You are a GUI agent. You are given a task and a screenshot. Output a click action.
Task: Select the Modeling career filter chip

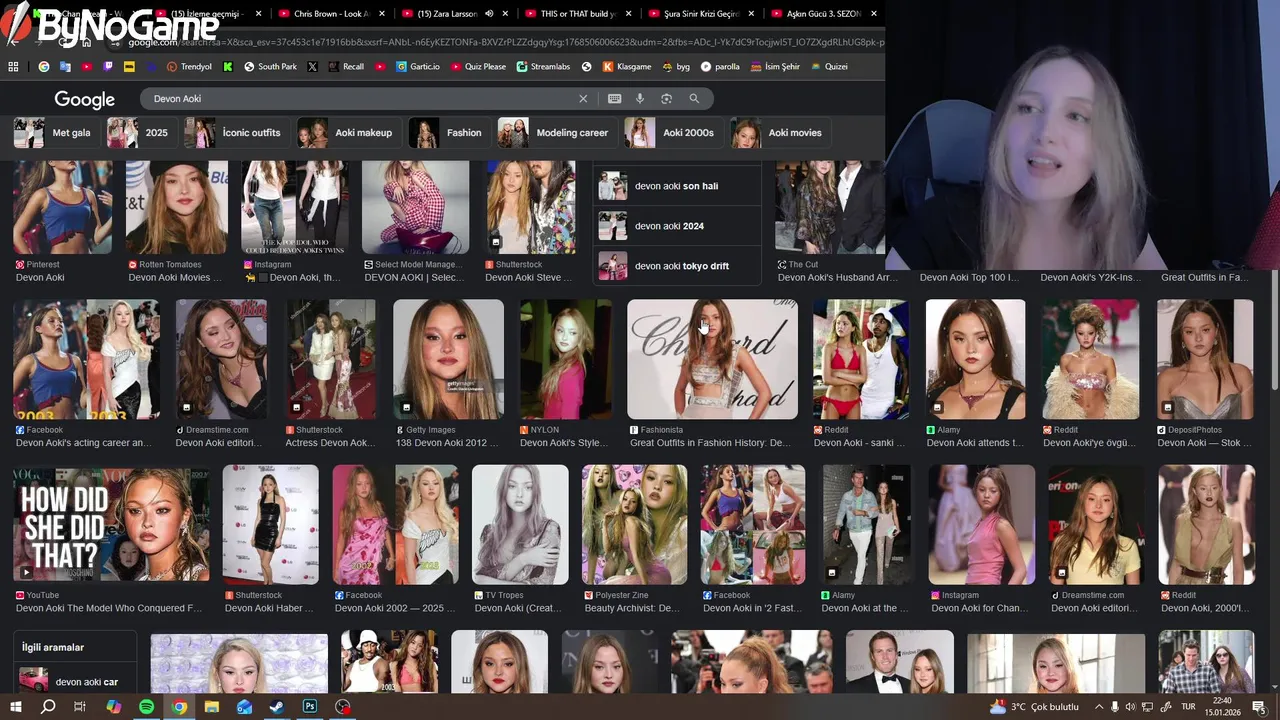pyautogui.click(x=556, y=133)
